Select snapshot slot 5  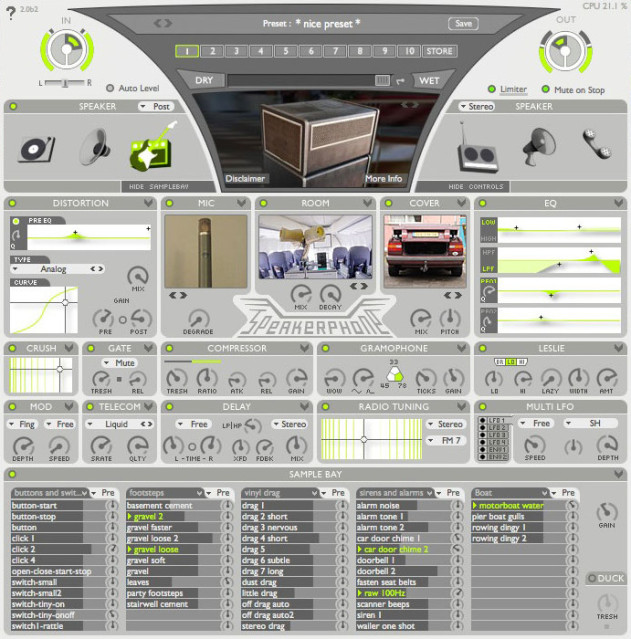click(286, 51)
